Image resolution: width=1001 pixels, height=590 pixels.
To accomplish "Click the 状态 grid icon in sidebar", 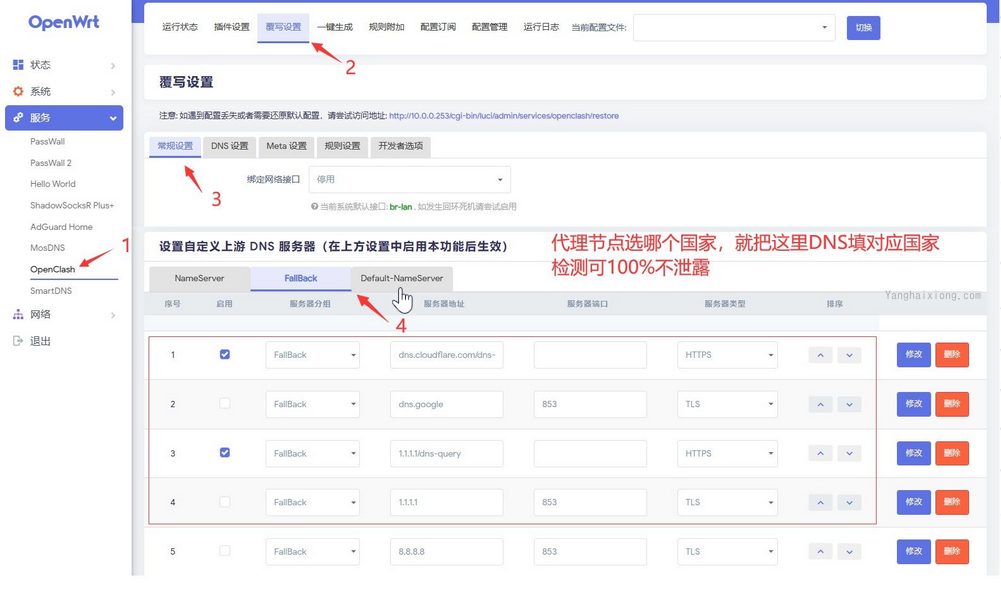I will 18,64.
